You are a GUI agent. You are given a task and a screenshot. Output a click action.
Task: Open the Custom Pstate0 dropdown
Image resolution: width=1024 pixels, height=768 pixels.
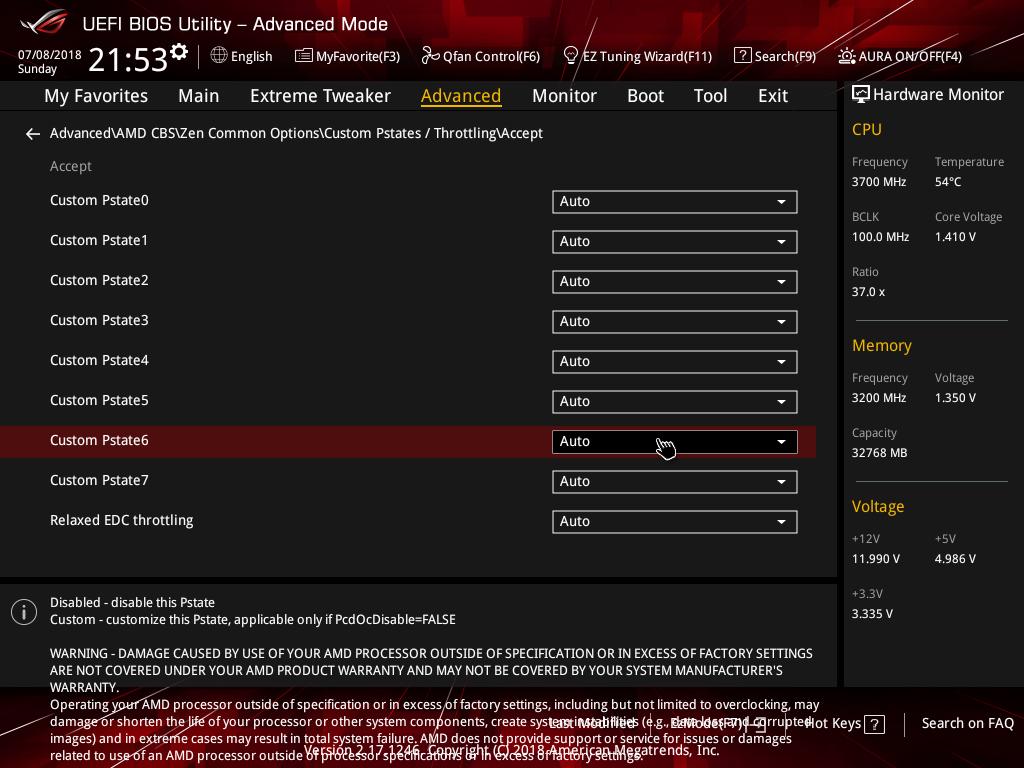(x=675, y=202)
